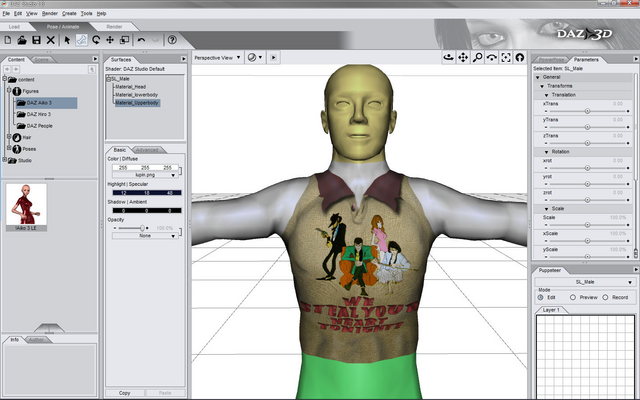Open the Opacity map None dropdown

145,236
